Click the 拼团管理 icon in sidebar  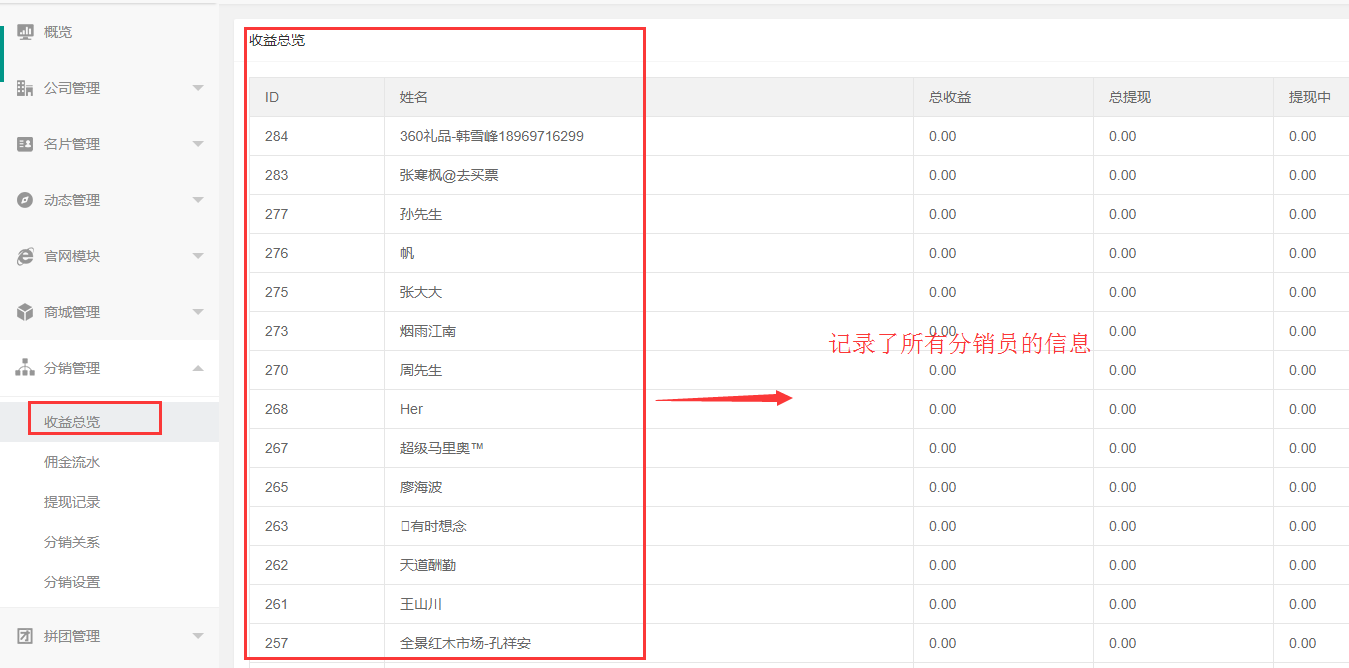[x=25, y=636]
